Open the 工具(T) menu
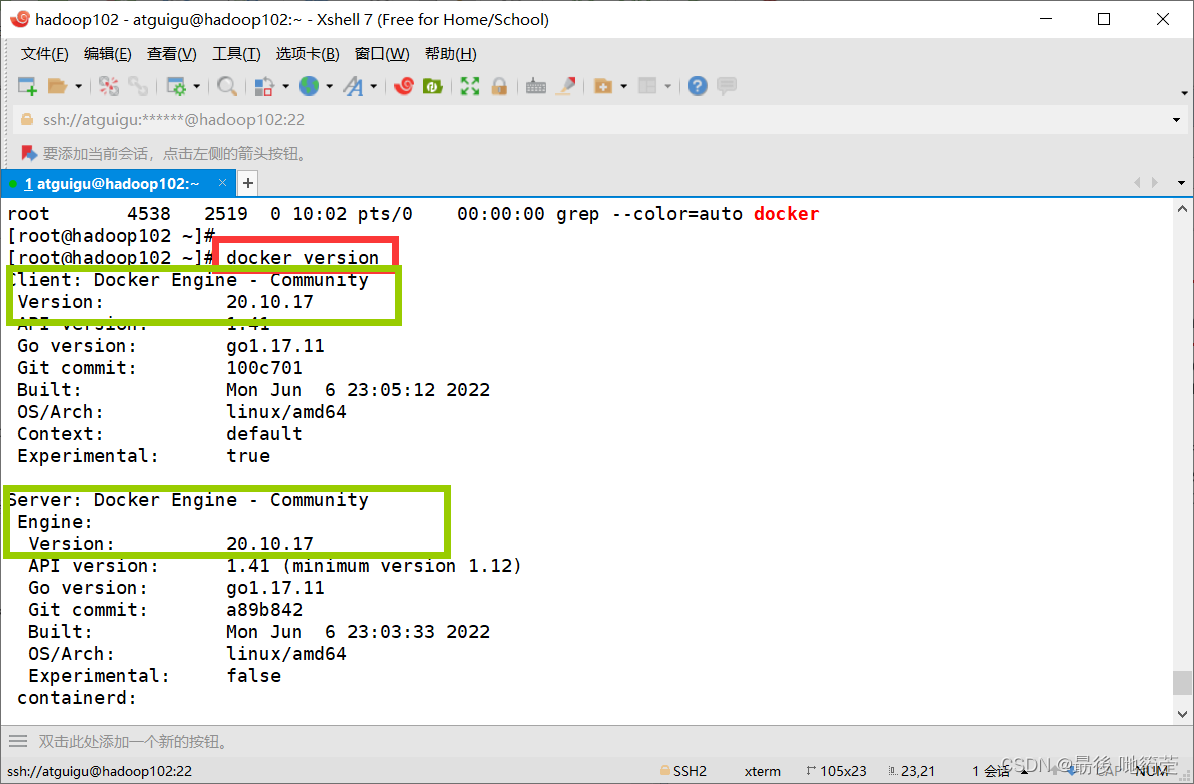The height and width of the screenshot is (784, 1194). point(236,54)
